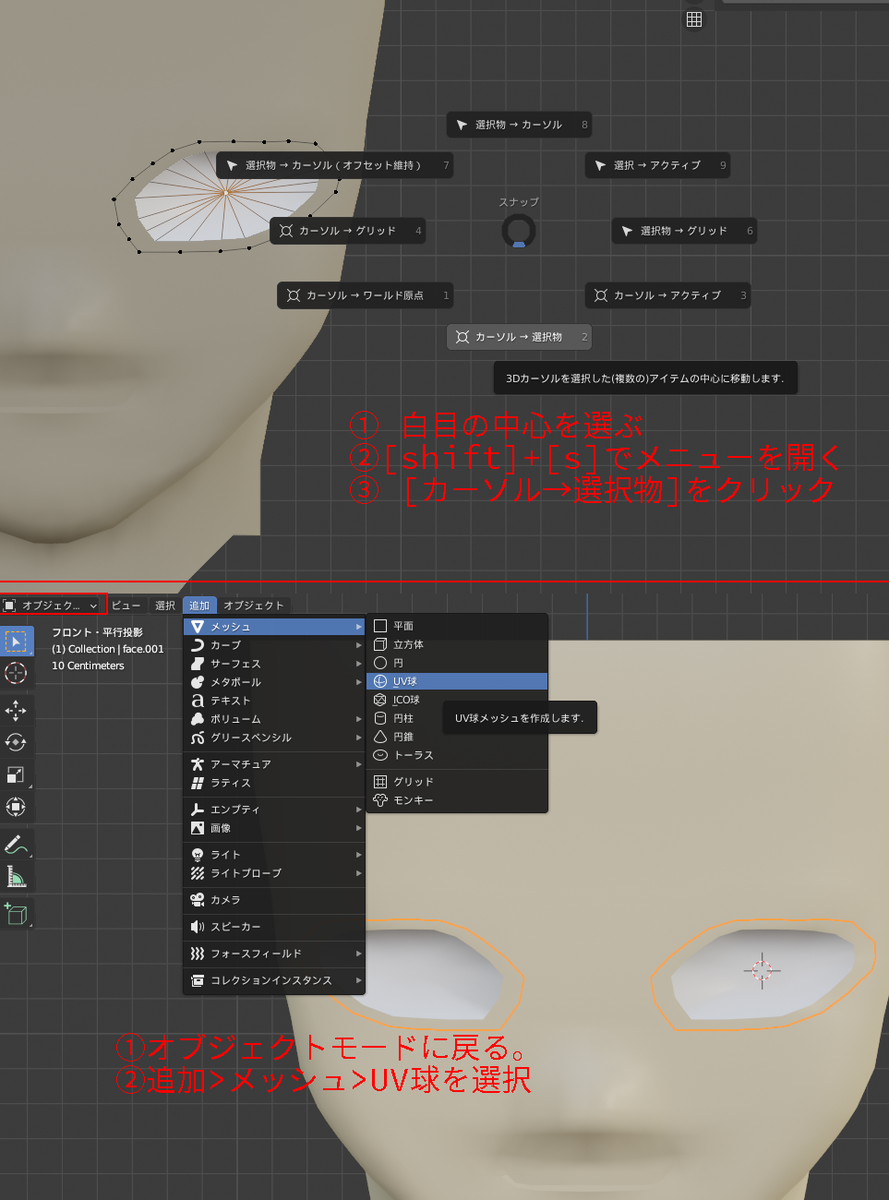Activate the Transform tool

click(16, 807)
